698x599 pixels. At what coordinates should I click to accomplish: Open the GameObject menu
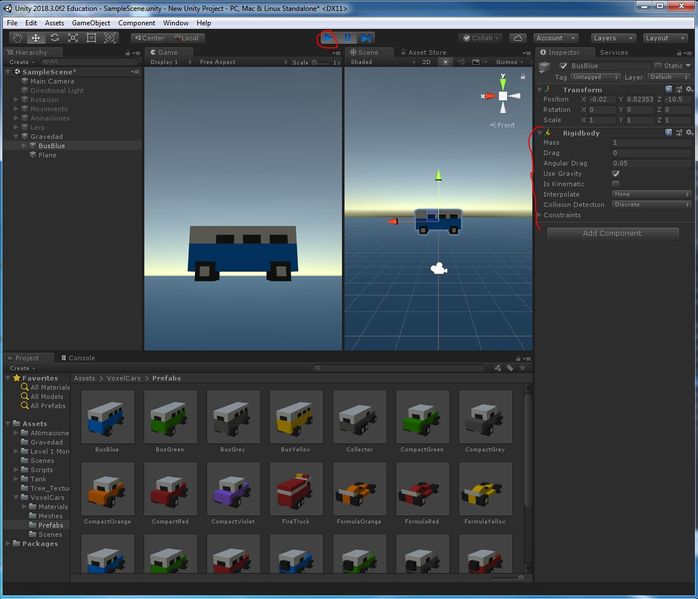[x=91, y=23]
